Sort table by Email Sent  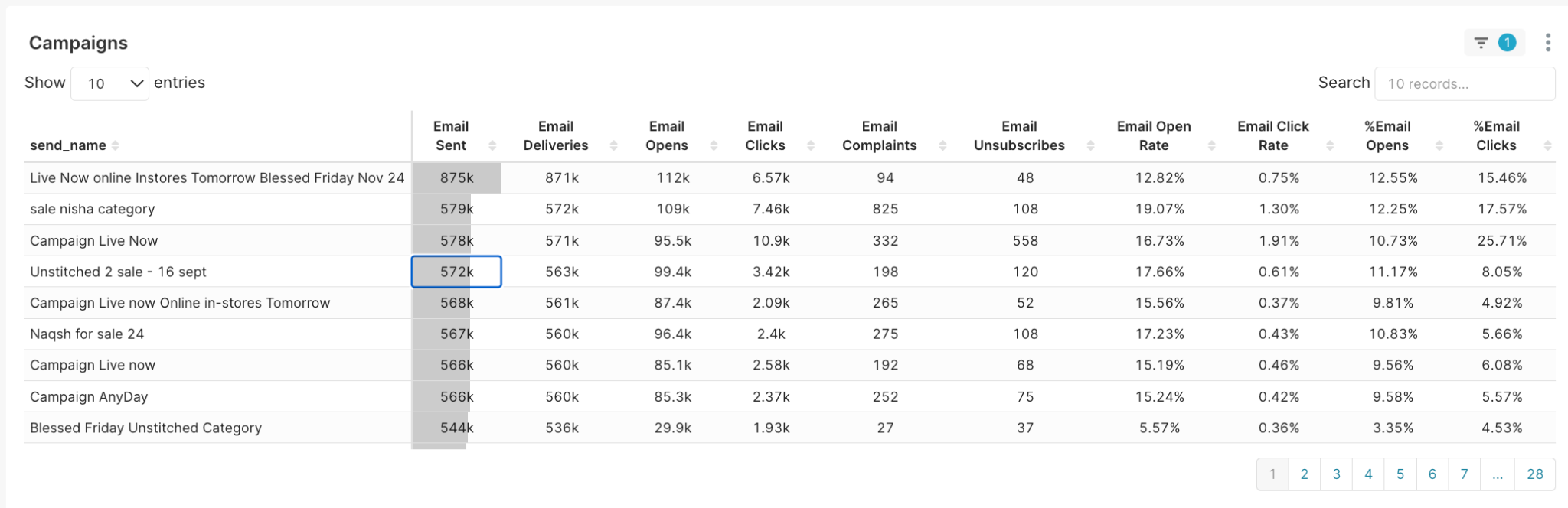click(x=492, y=145)
